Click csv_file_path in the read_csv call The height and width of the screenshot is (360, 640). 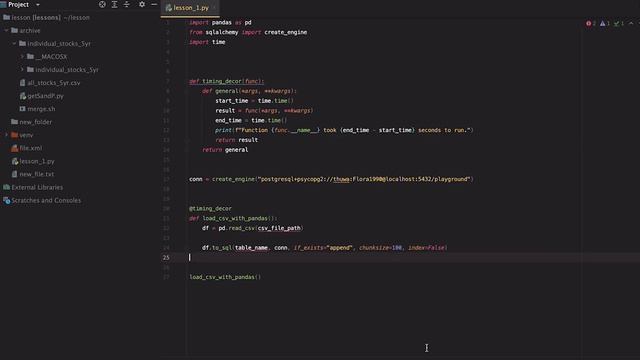pos(279,228)
